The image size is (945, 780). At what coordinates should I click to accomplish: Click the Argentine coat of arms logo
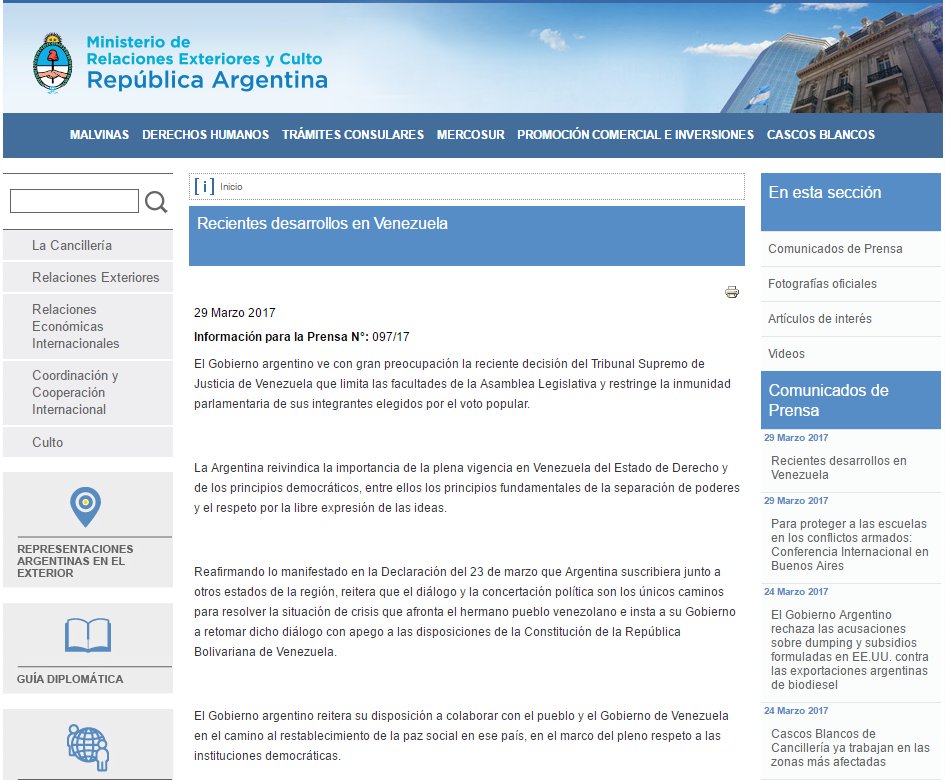click(x=53, y=62)
